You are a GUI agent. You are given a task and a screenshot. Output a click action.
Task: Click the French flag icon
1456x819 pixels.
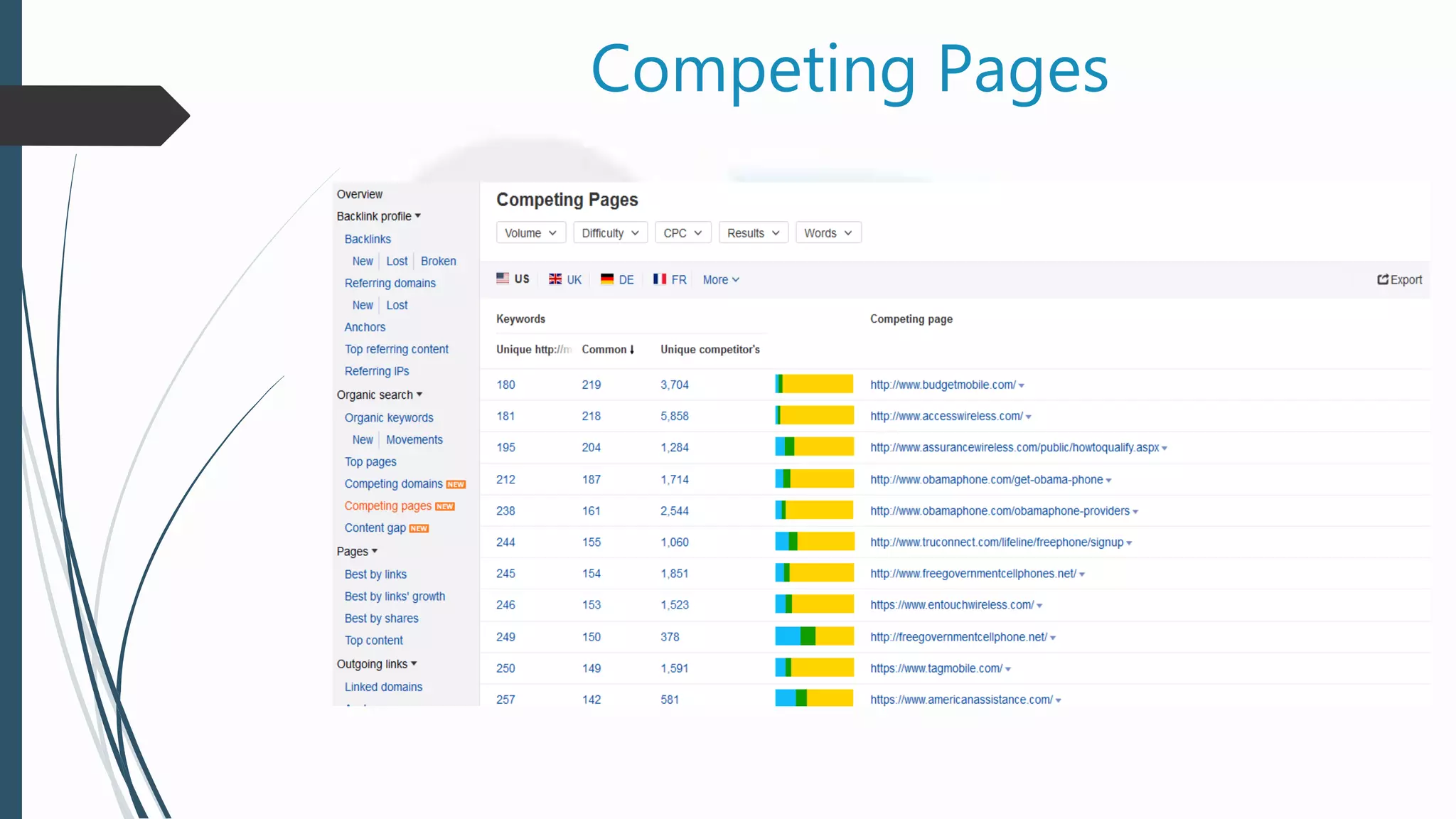(660, 279)
